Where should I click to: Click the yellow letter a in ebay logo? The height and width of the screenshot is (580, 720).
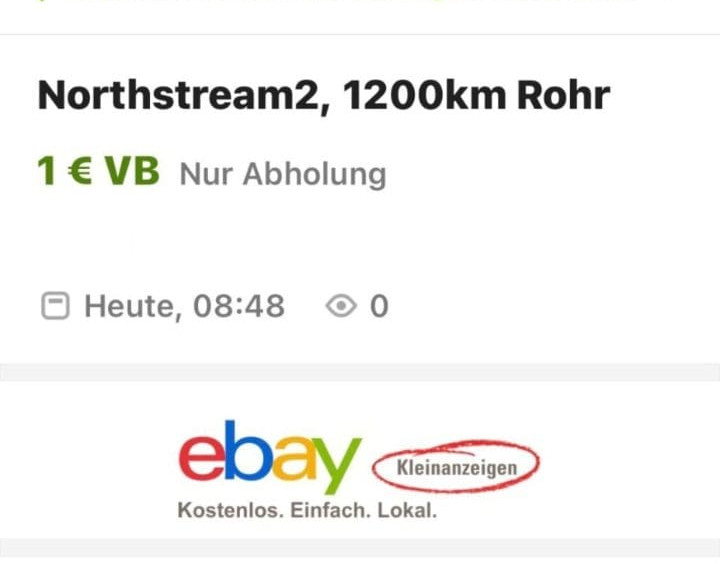pyautogui.click(x=294, y=458)
